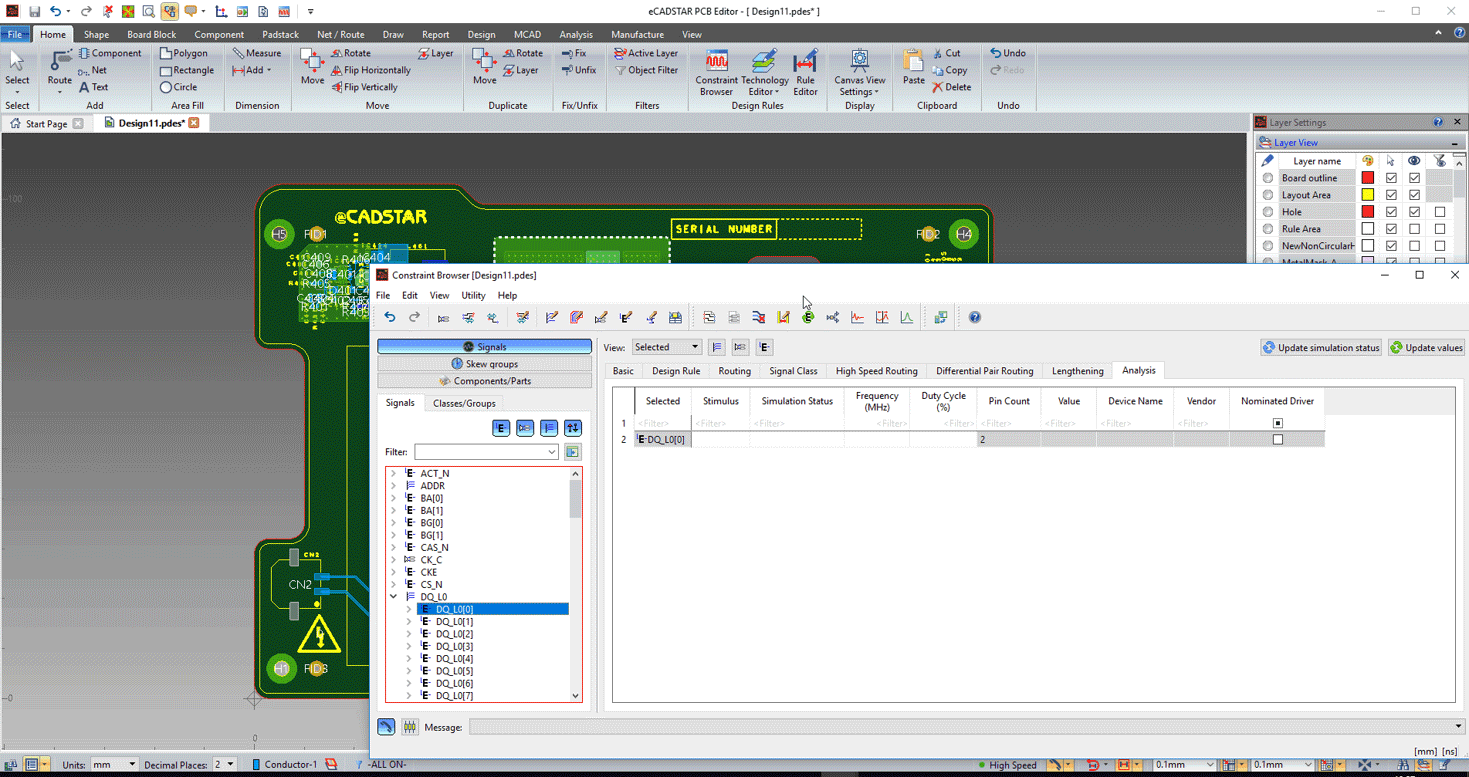Click Paste in the Clipboard group
The height and width of the screenshot is (777, 1469).
913,68
